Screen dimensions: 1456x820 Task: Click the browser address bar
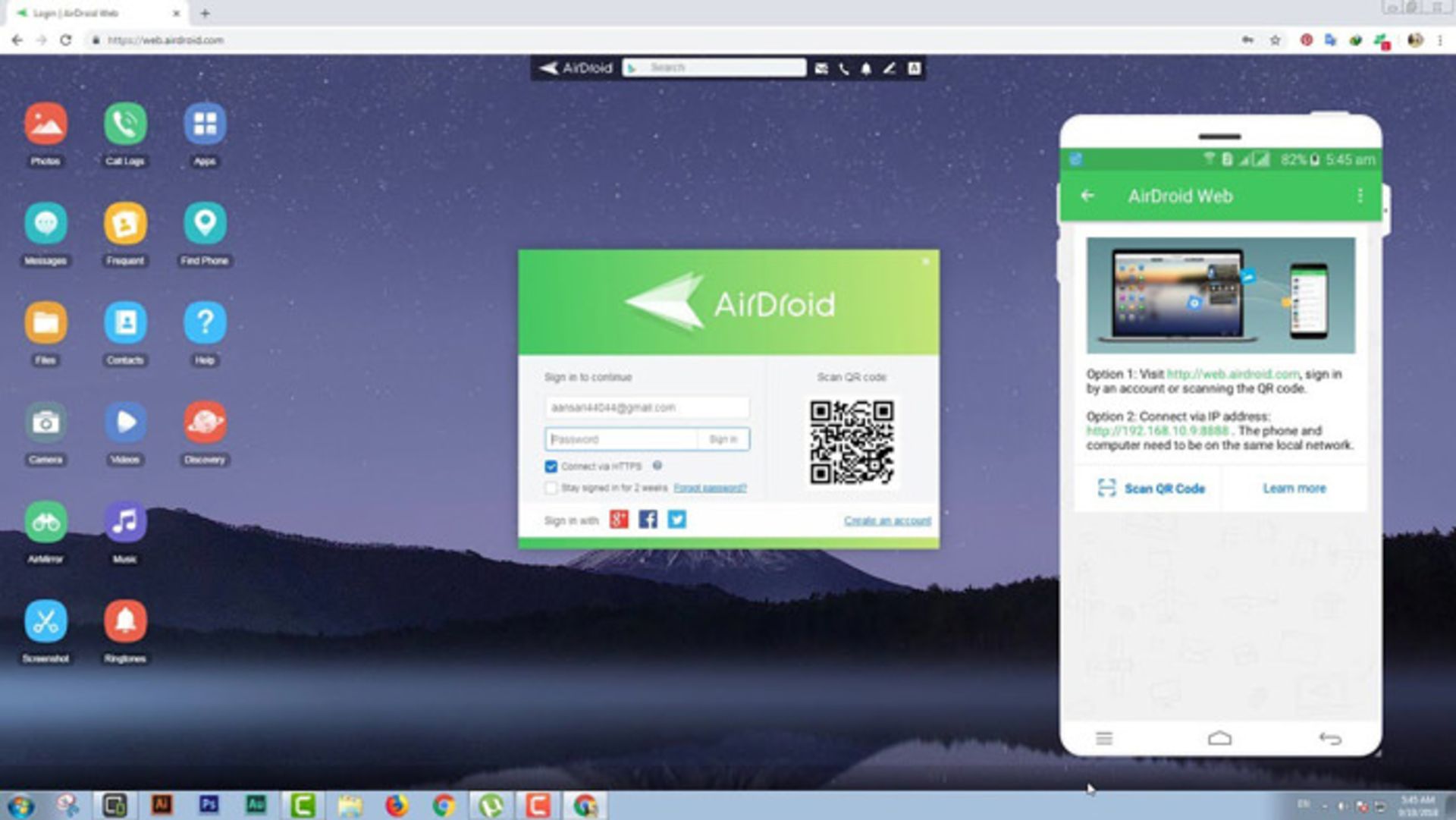click(x=660, y=40)
